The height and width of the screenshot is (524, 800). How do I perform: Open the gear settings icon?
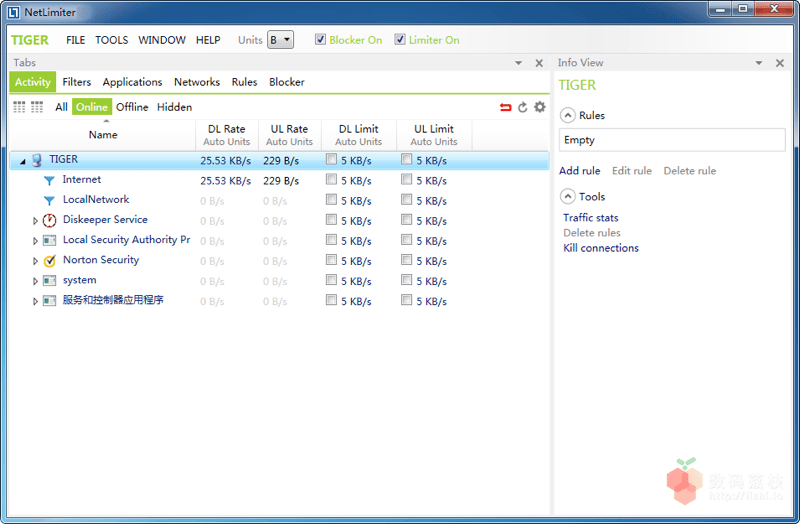(539, 107)
